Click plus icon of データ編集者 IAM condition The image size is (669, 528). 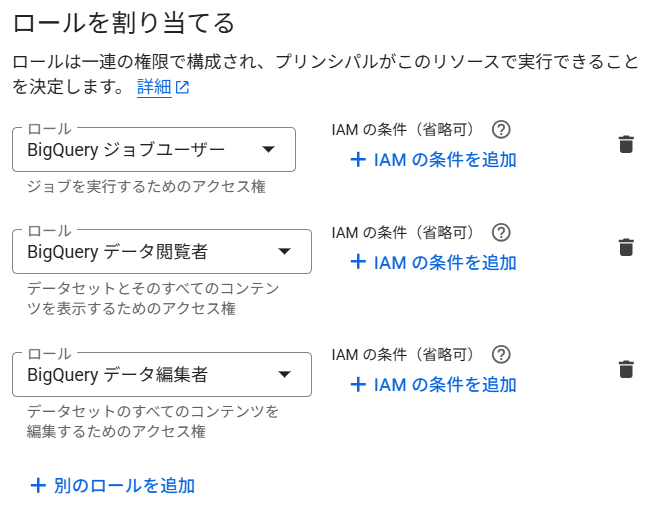pos(358,384)
